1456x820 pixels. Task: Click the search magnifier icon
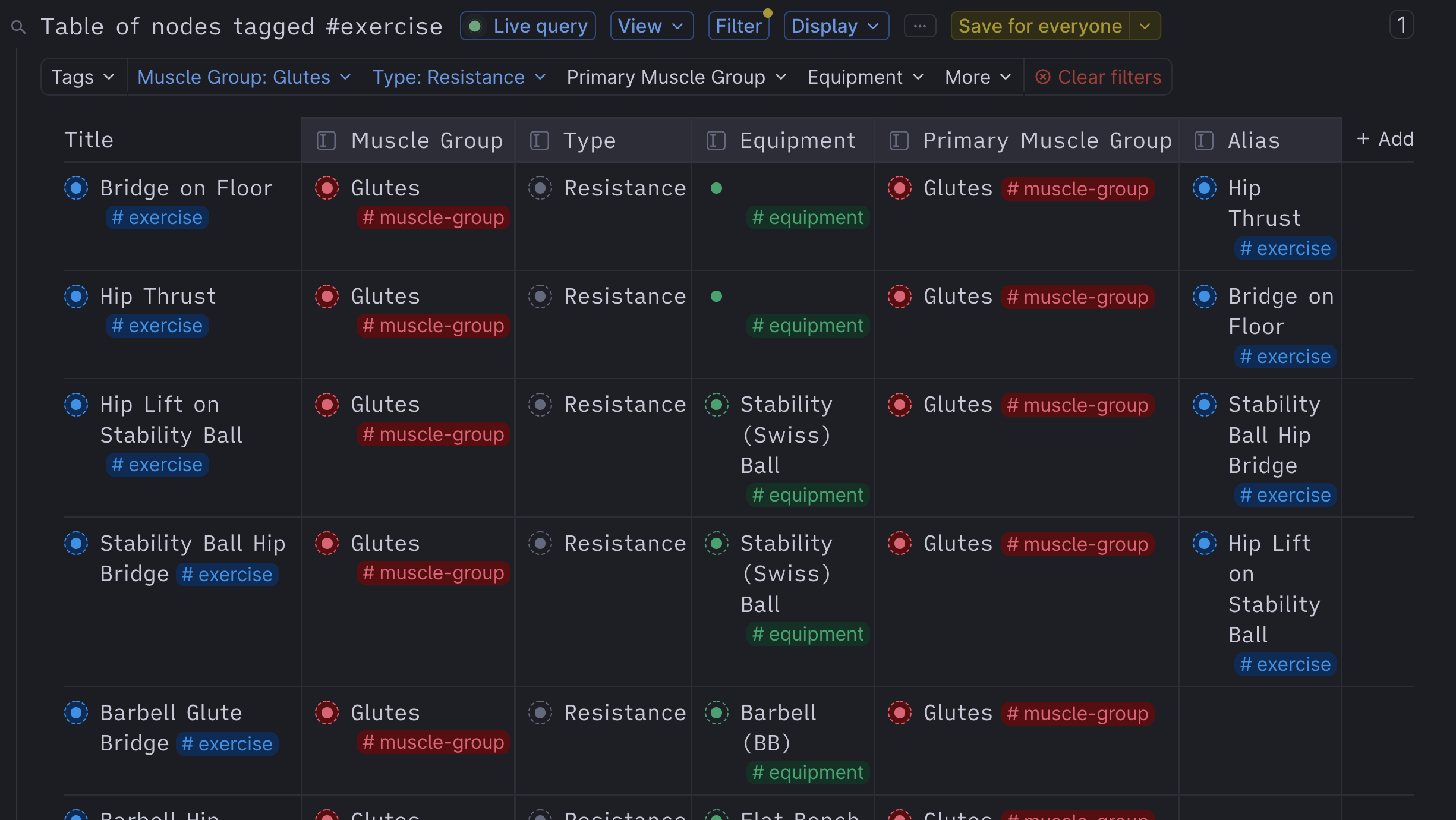[18, 27]
